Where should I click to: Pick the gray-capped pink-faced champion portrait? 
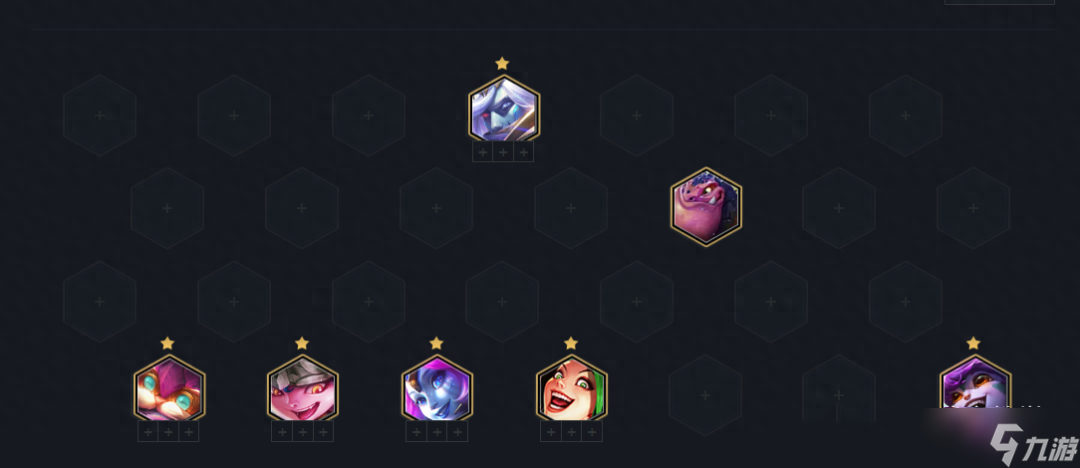(x=302, y=389)
